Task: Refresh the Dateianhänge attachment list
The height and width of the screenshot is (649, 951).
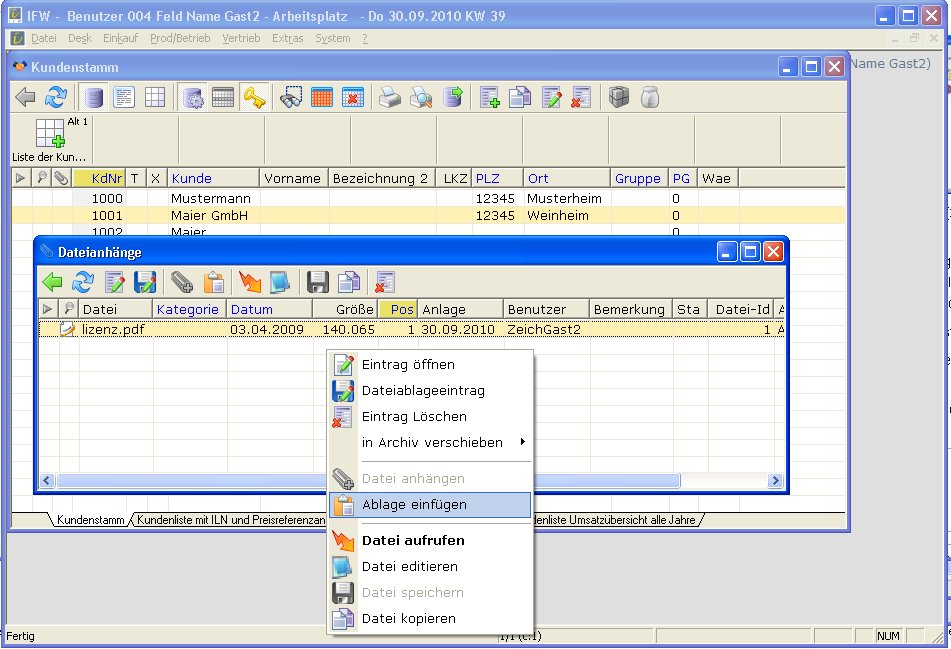Action: pos(83,282)
